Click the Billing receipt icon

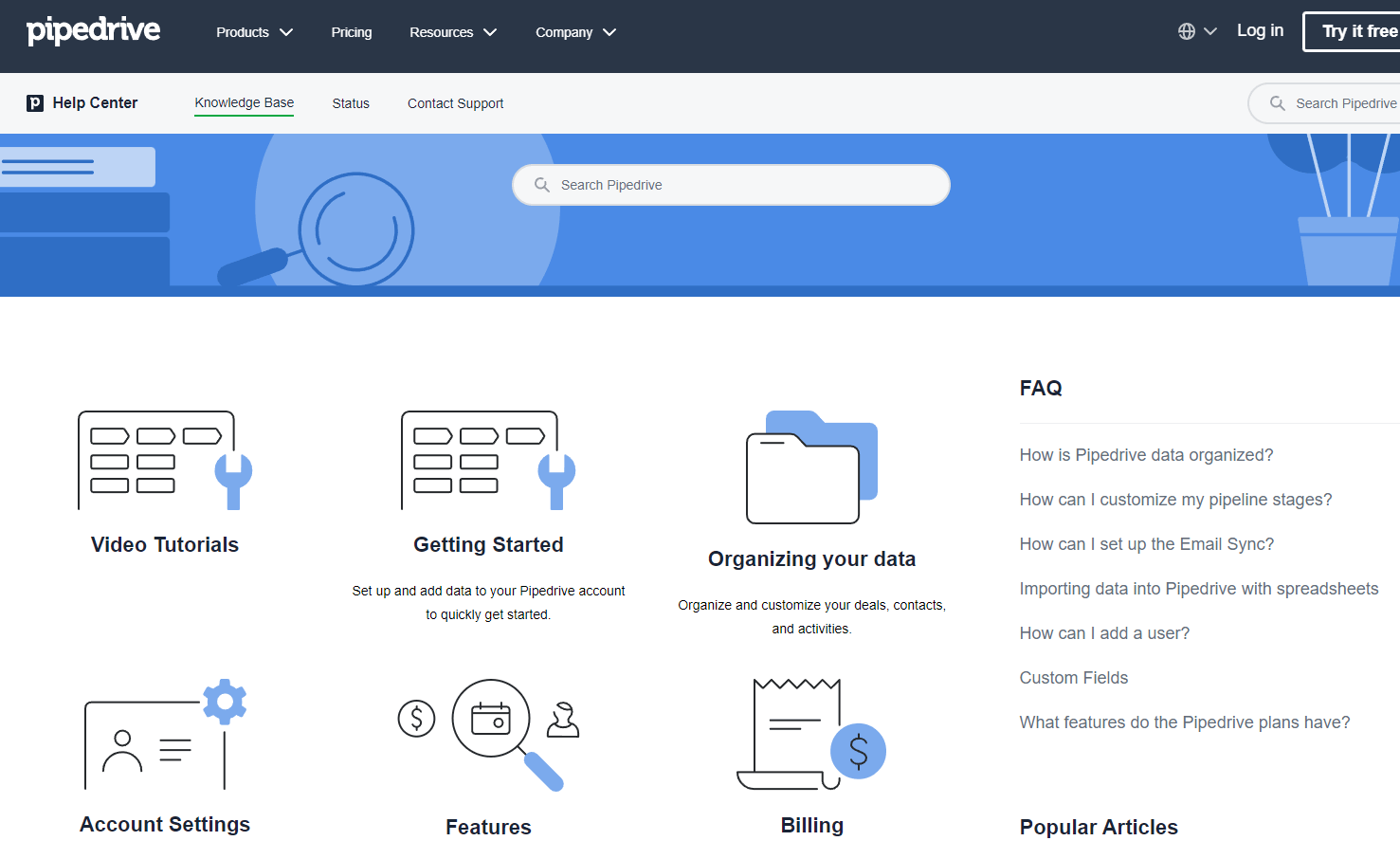tap(812, 734)
